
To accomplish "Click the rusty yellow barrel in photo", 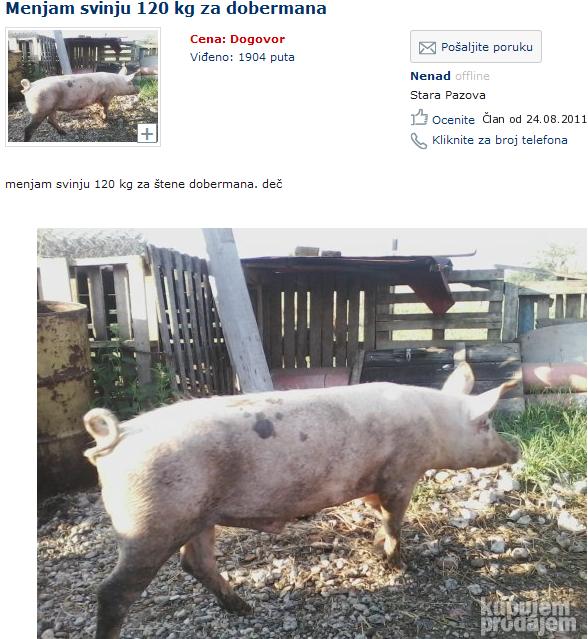I will (63, 391).
